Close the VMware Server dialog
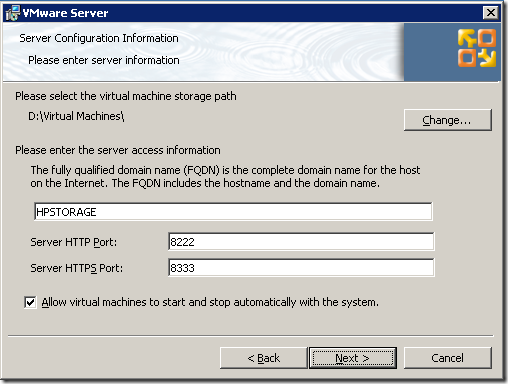508x384 pixels. (491, 13)
